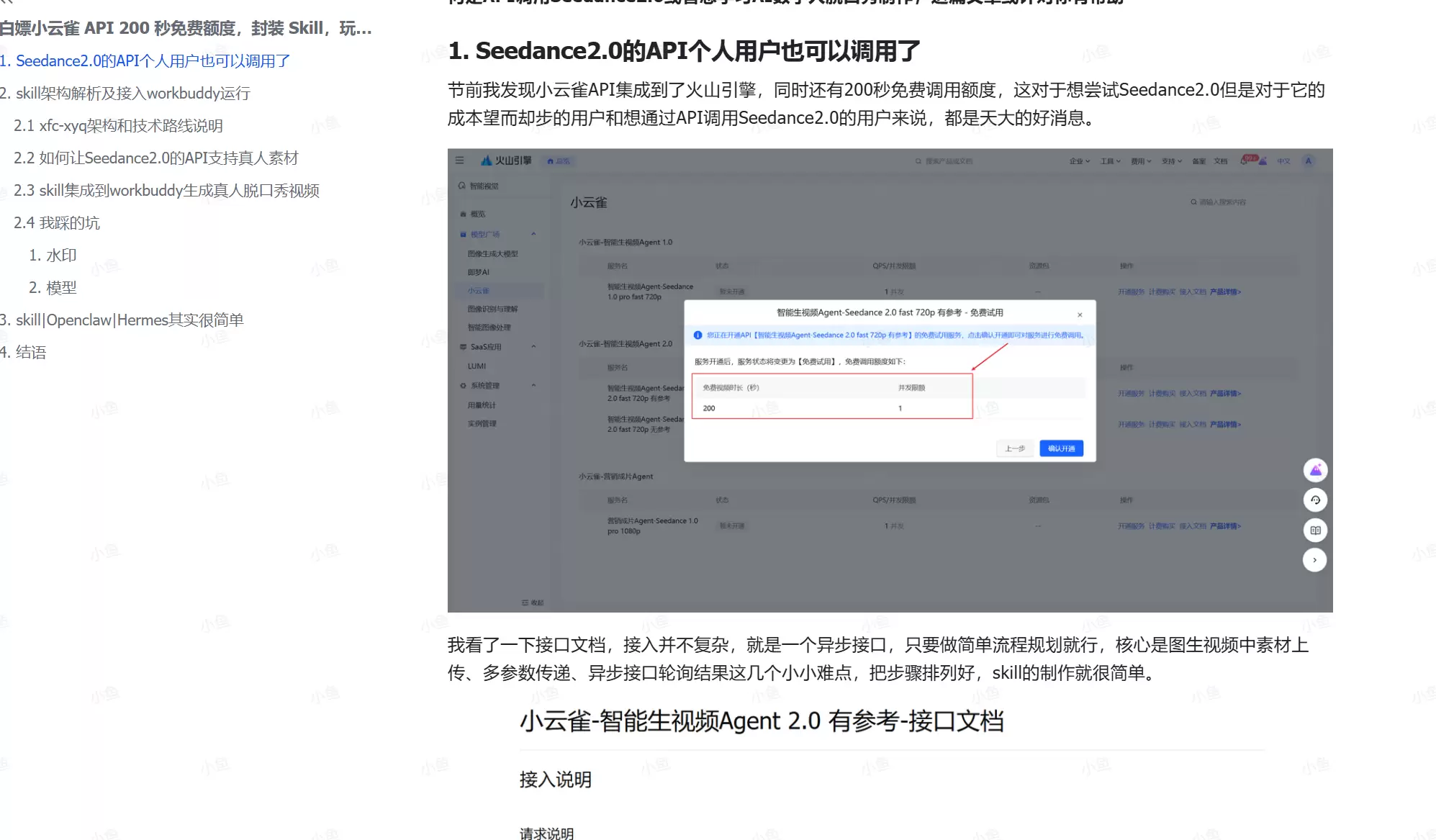The width and height of the screenshot is (1436, 840).
Task: Select outline item '2.2 如何让Seedance2.0的API支持真人素材'
Action: point(155,158)
